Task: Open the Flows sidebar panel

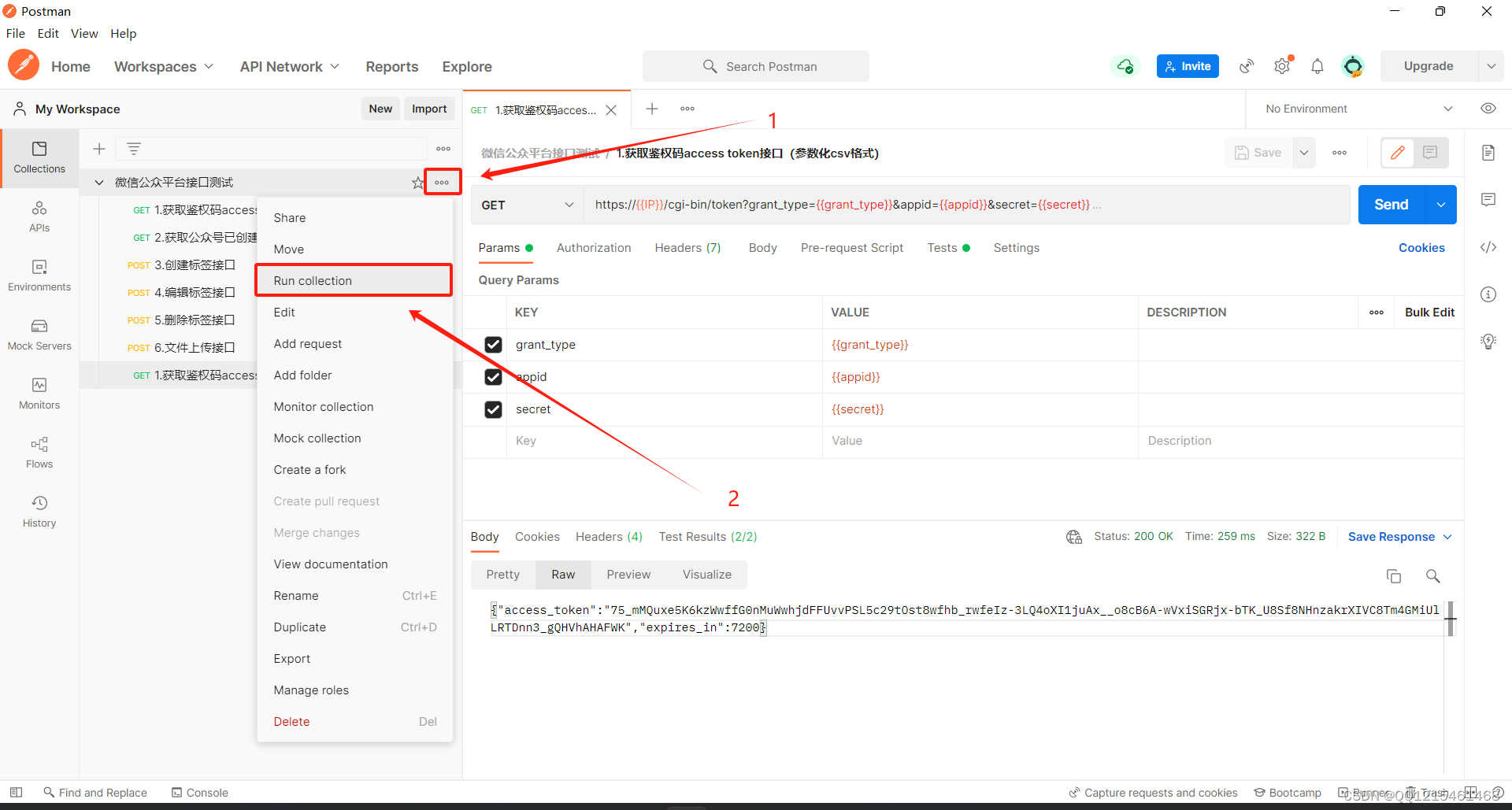Action: pyautogui.click(x=39, y=453)
